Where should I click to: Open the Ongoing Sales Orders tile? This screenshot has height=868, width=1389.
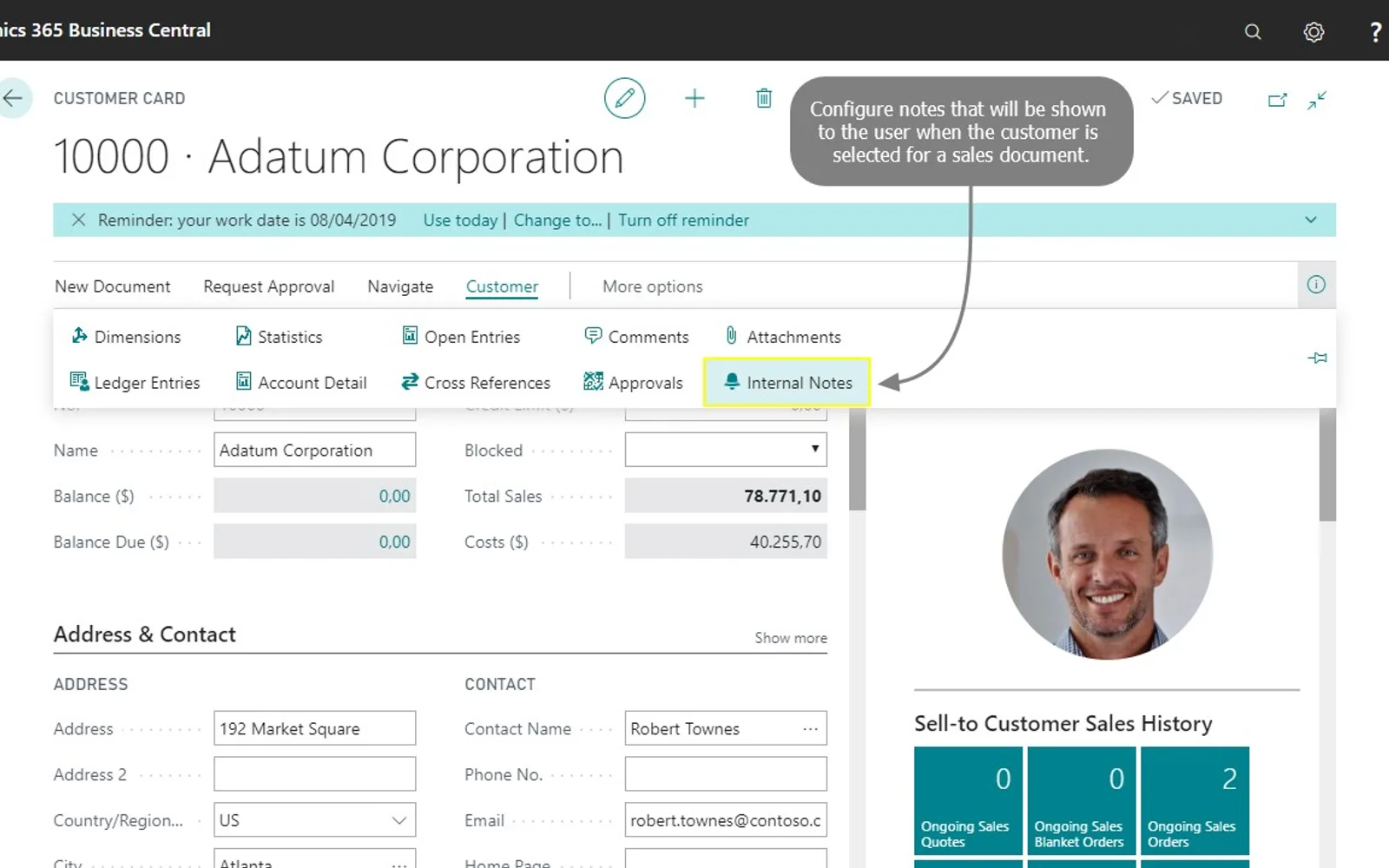[1195, 800]
